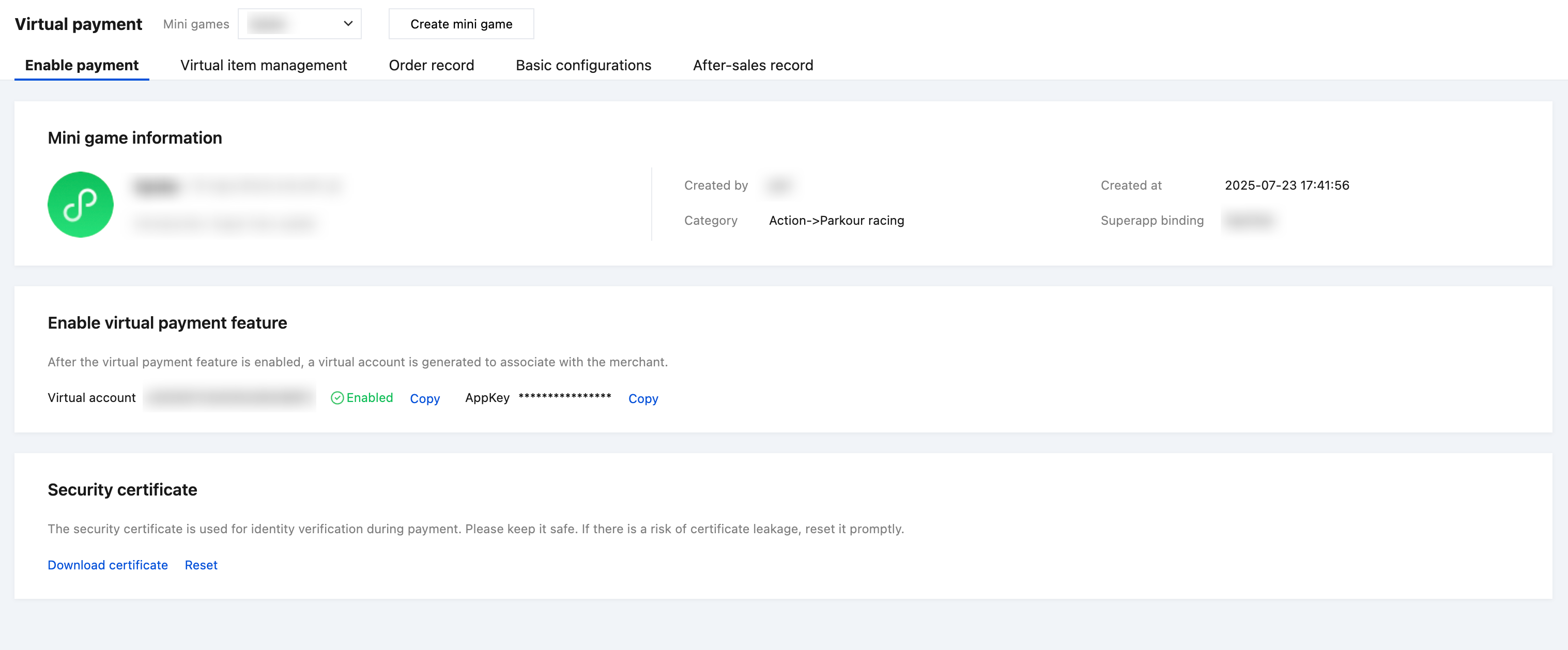Screen dimensions: 1568x650
Task: Click the Action->Parkour racing category value
Action: pos(836,220)
